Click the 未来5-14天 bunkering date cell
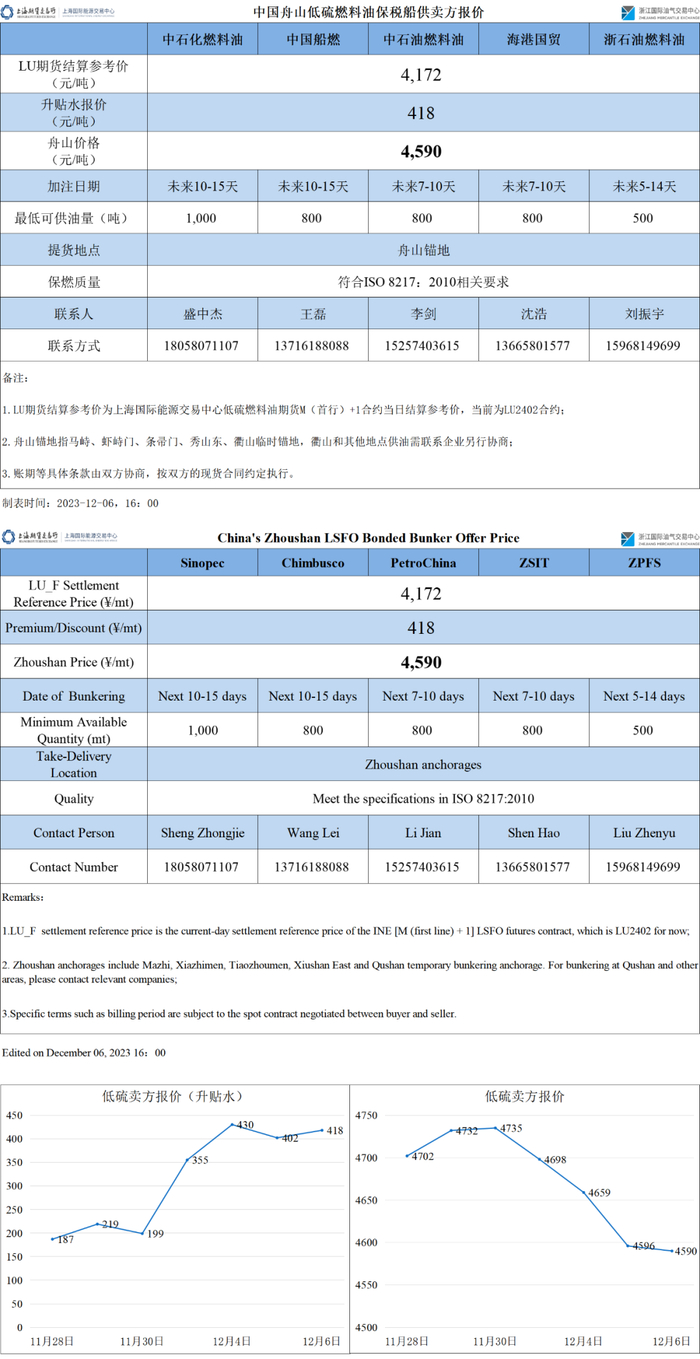 coord(644,186)
